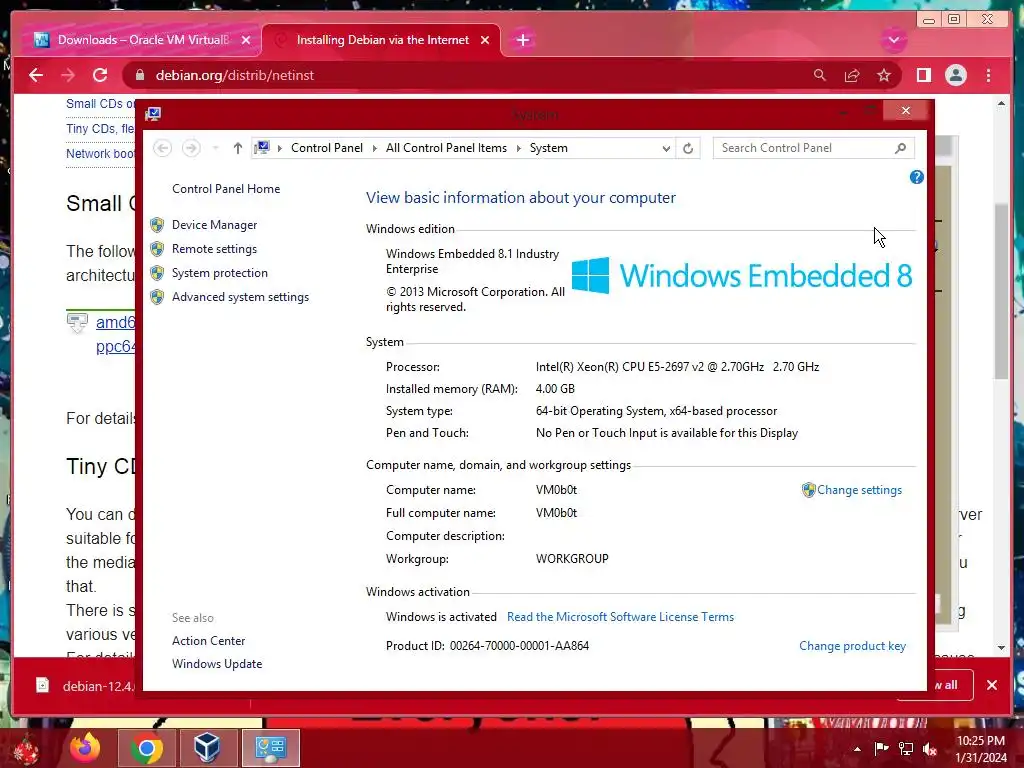Open Device Manager from the sidebar
Viewport: 1024px width, 768px height.
(214, 225)
